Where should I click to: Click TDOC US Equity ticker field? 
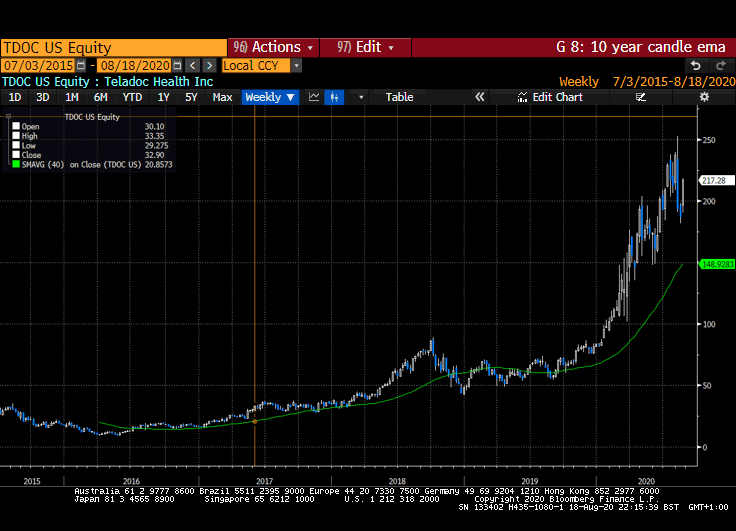(114, 48)
